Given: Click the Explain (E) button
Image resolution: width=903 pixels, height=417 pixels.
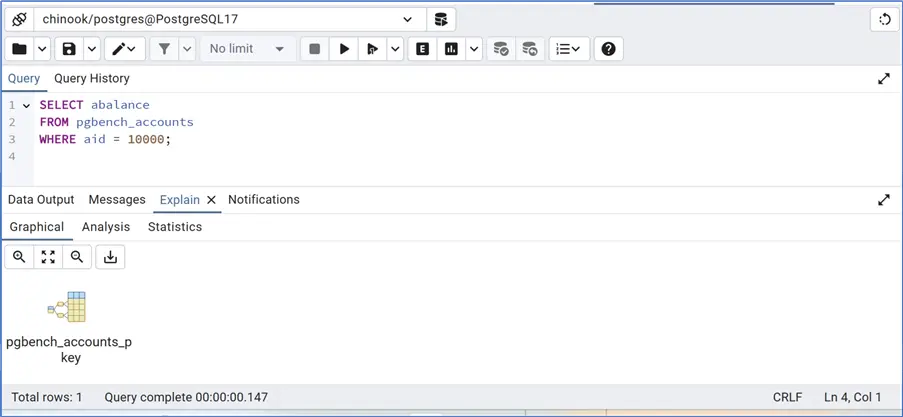Looking at the screenshot, I should [423, 49].
